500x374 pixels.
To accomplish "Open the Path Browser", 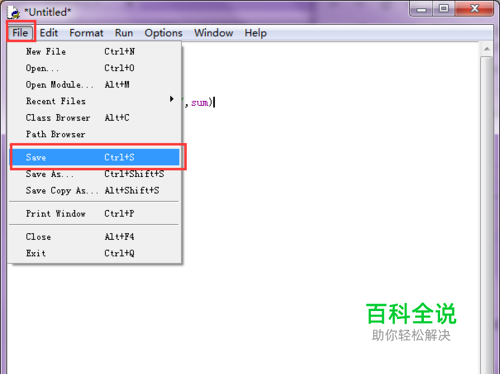I will pyautogui.click(x=95, y=134).
